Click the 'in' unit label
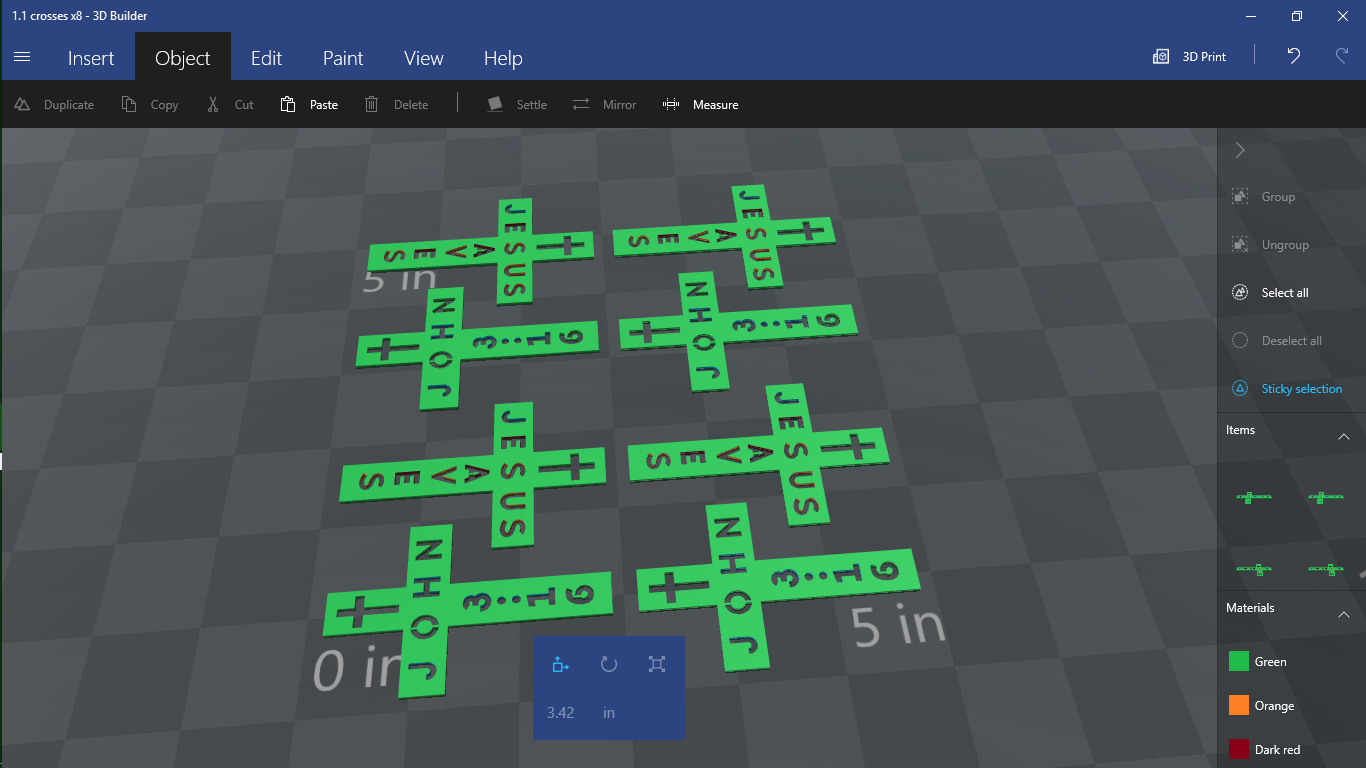The image size is (1366, 768). 609,713
